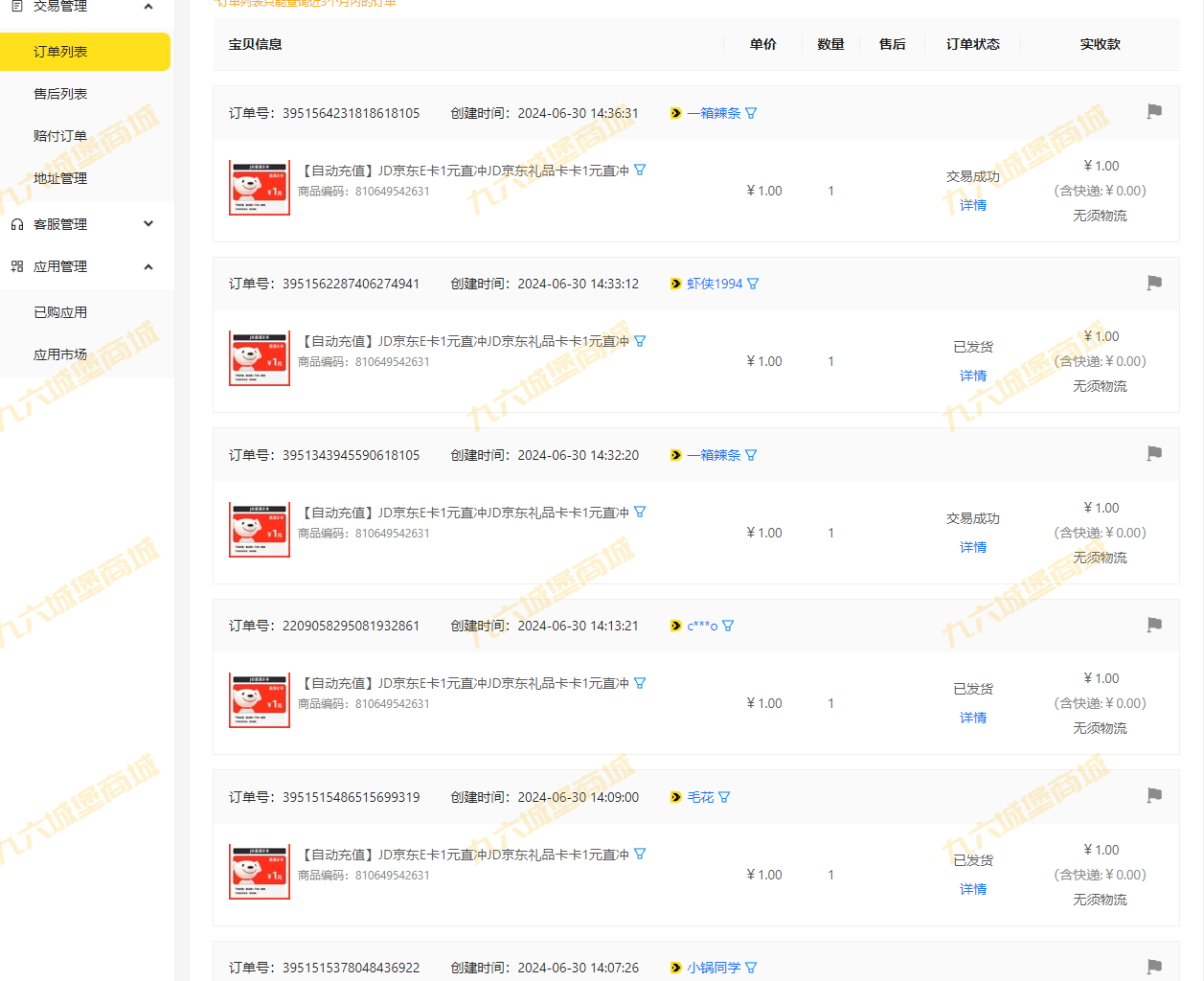View 详情 for the 14:13:21 order
This screenshot has width=1204, height=981.
pyautogui.click(x=973, y=718)
